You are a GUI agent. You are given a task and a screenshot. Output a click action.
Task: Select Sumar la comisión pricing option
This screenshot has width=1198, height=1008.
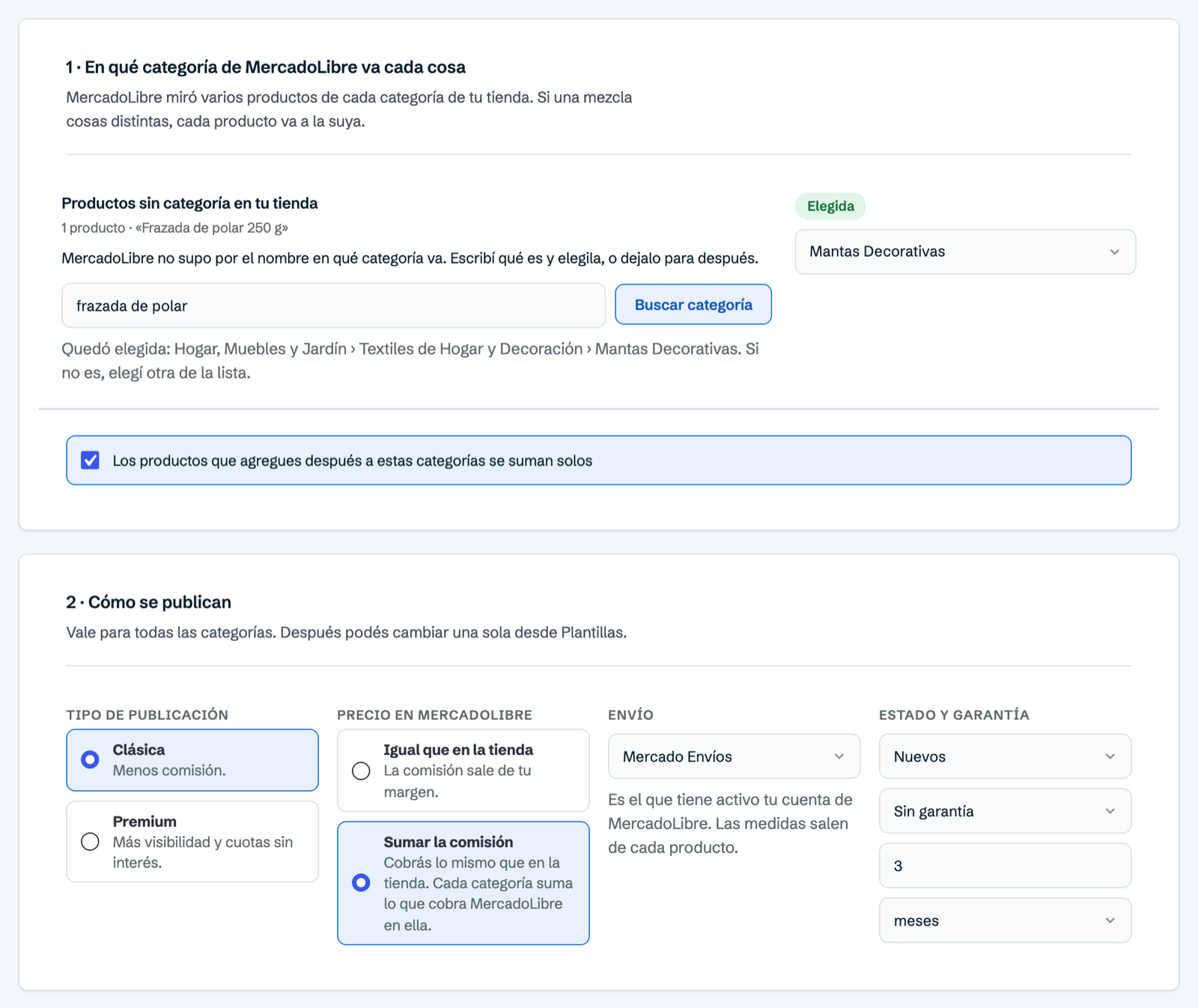(463, 883)
